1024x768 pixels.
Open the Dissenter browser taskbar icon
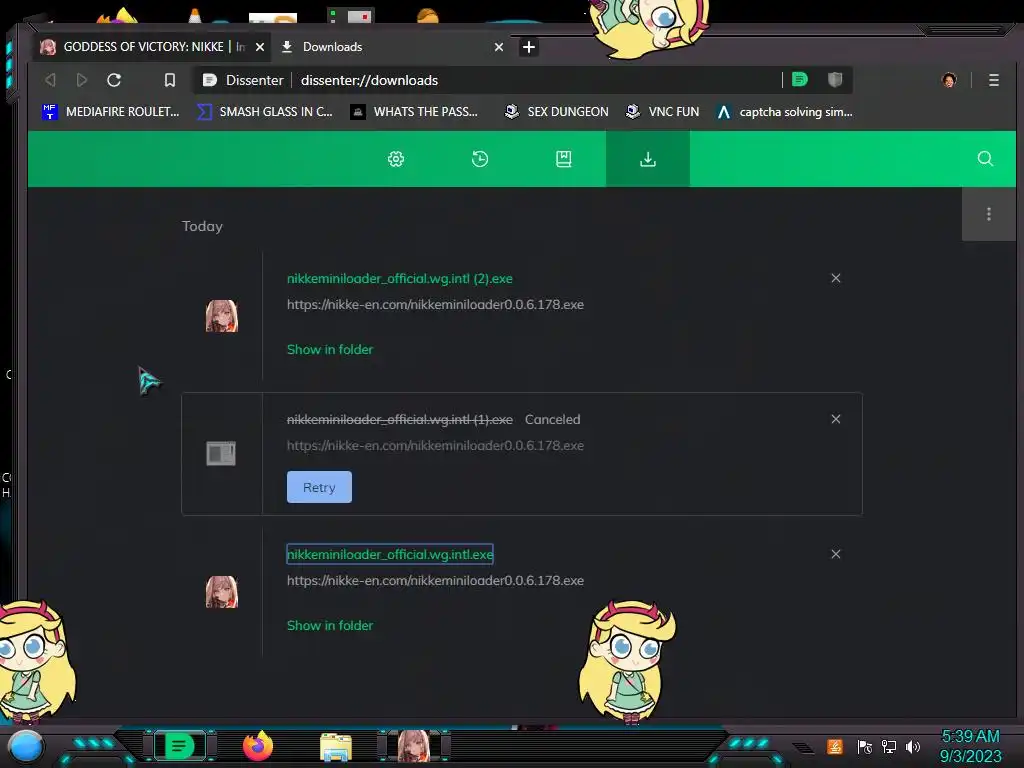point(180,746)
